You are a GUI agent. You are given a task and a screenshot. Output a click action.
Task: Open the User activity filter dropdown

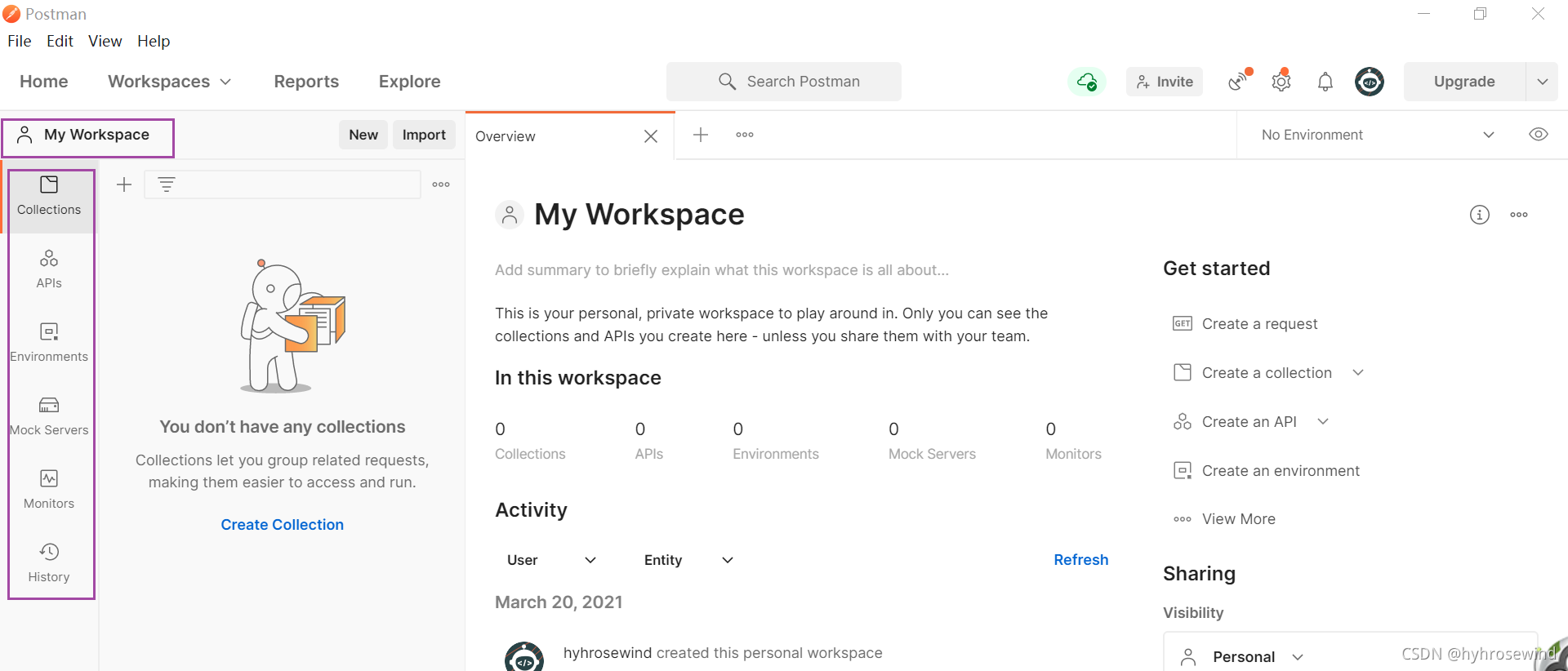552,560
